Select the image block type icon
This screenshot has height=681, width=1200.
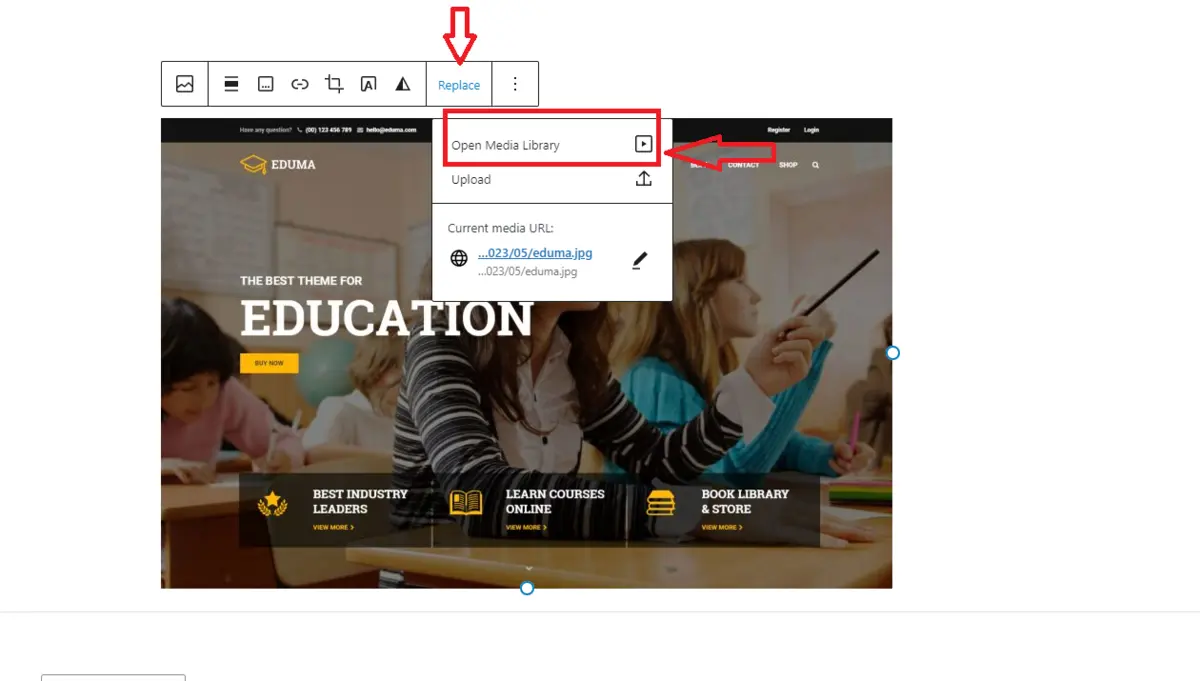pos(184,84)
